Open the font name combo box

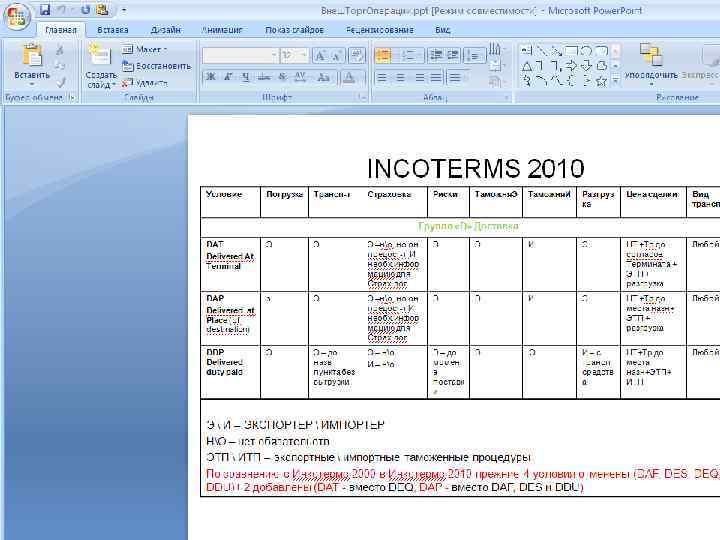click(x=241, y=56)
